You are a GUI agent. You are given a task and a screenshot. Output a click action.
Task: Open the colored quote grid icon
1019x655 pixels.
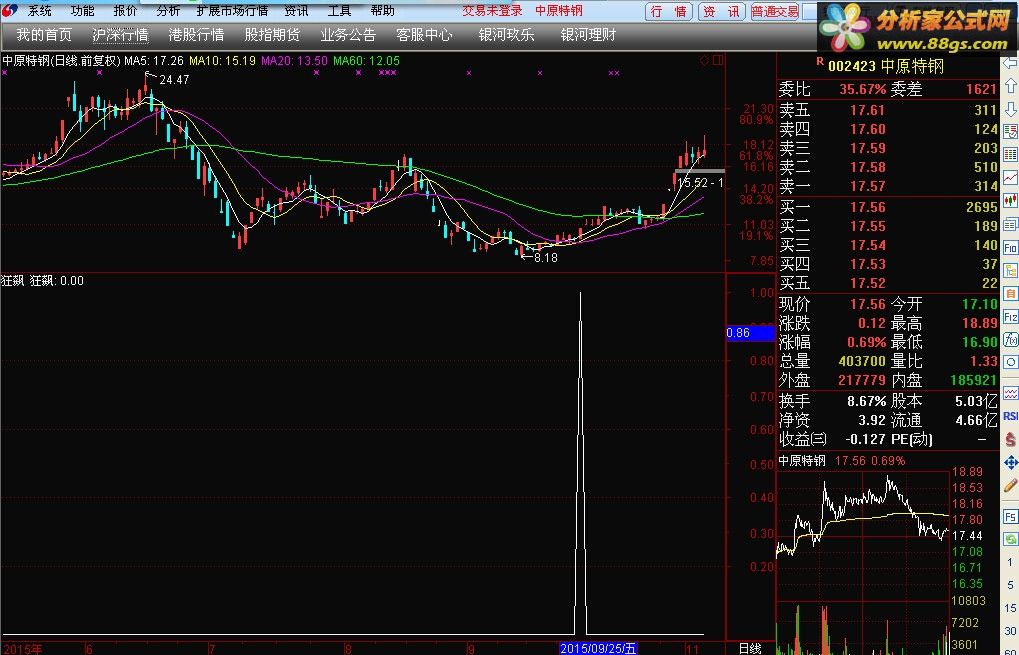point(1011,154)
